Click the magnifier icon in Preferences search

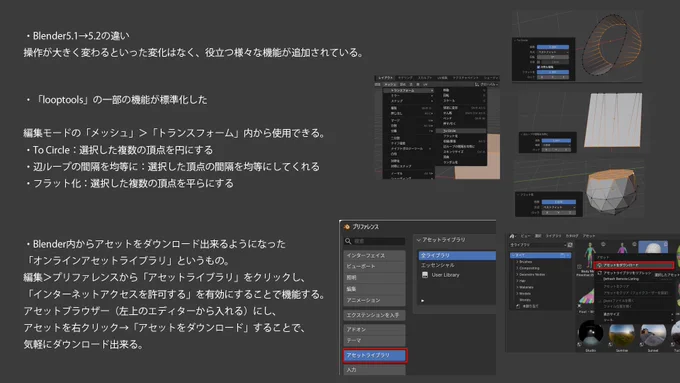coord(348,241)
